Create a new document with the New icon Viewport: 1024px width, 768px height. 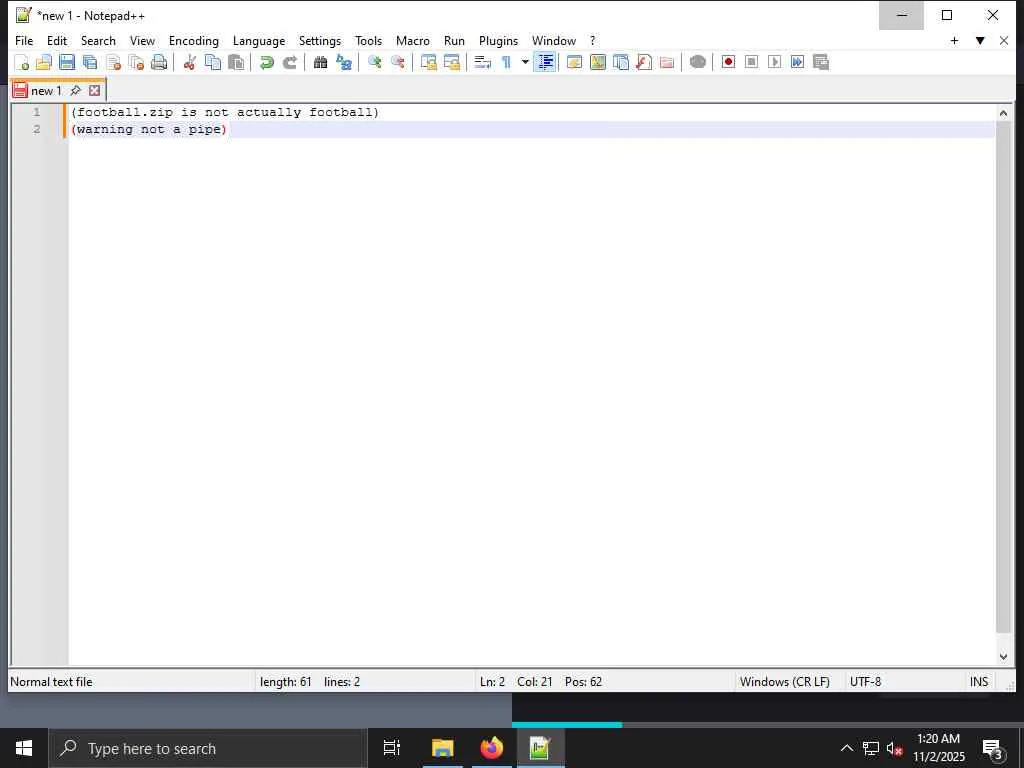pos(22,62)
